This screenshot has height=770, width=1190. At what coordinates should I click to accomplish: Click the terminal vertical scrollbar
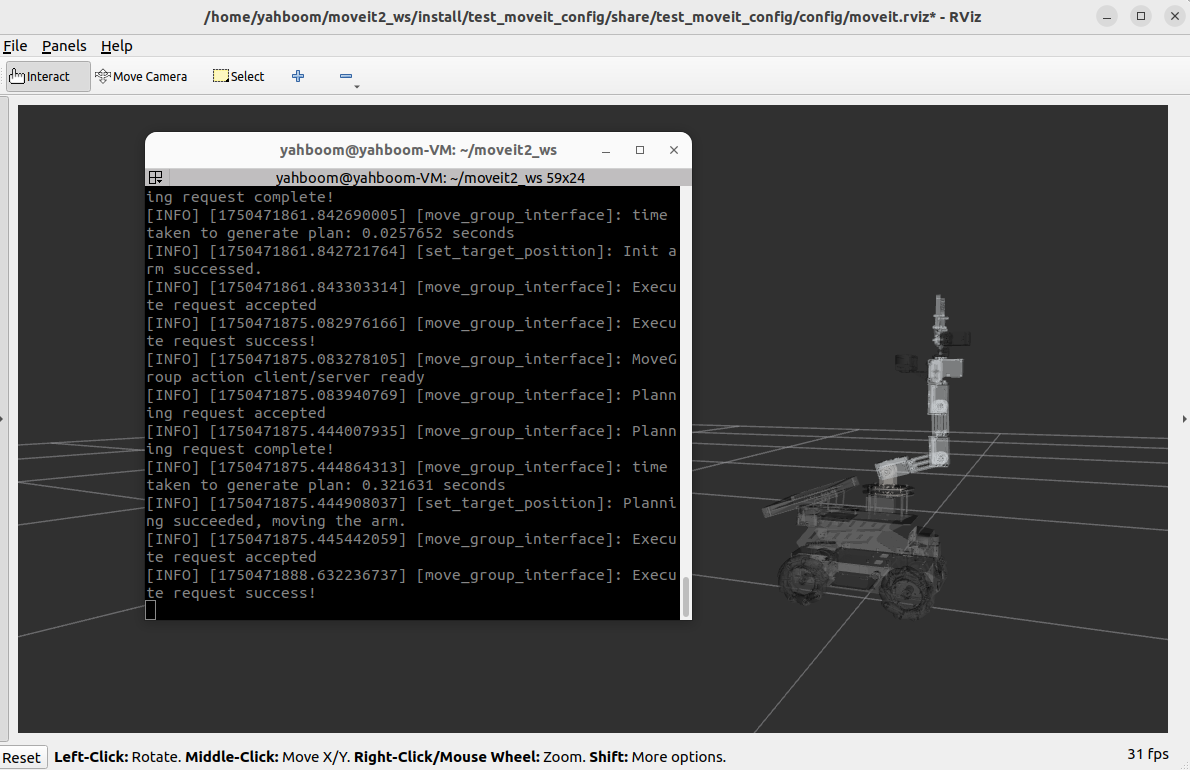tap(686, 596)
